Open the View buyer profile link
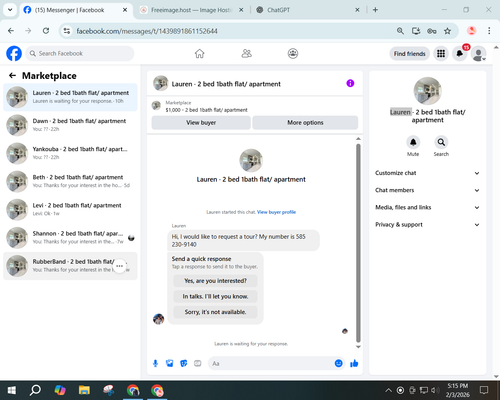Image resolution: width=500 pixels, height=400 pixels. 276,212
